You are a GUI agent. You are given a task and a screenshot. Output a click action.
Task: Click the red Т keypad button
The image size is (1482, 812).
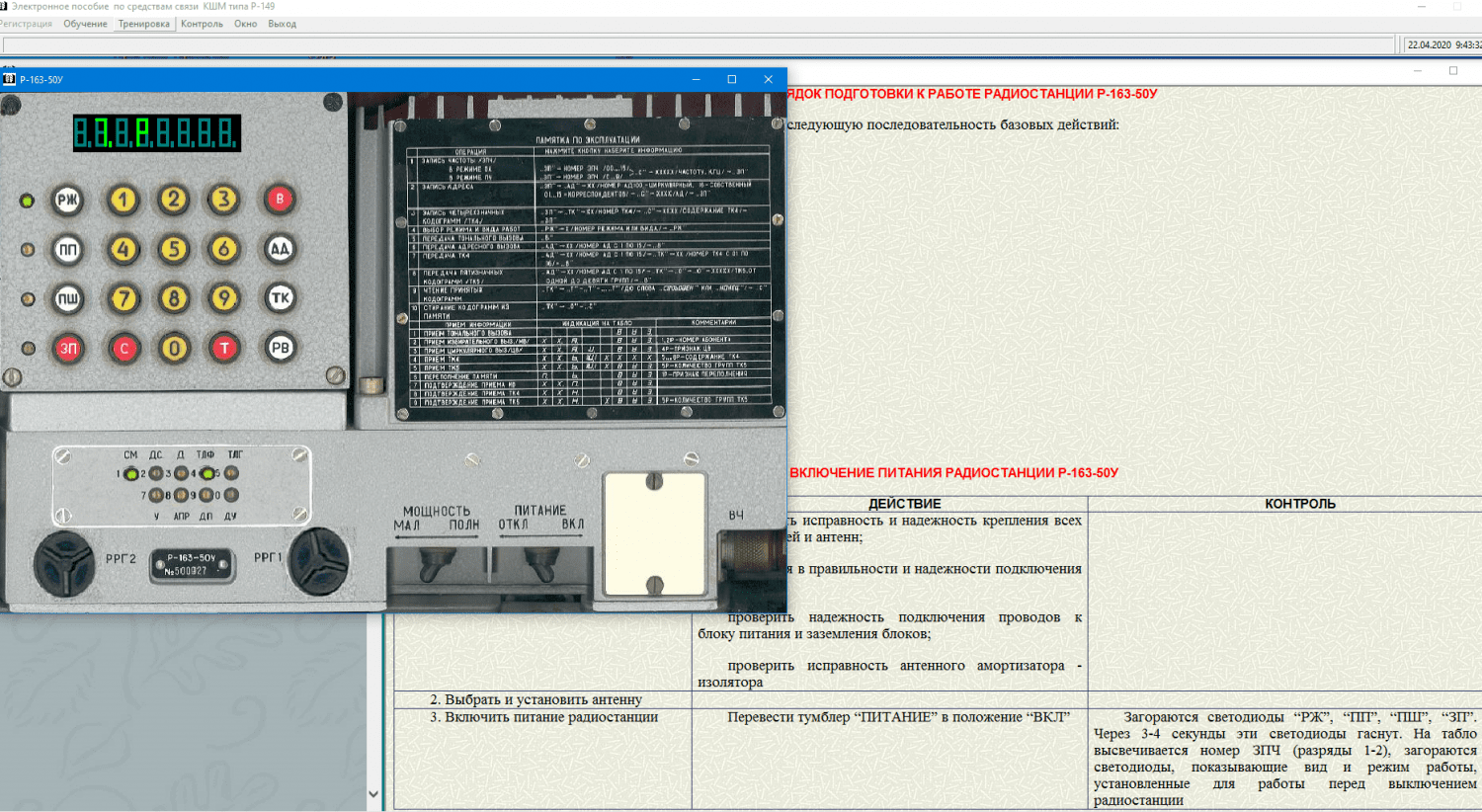[224, 348]
